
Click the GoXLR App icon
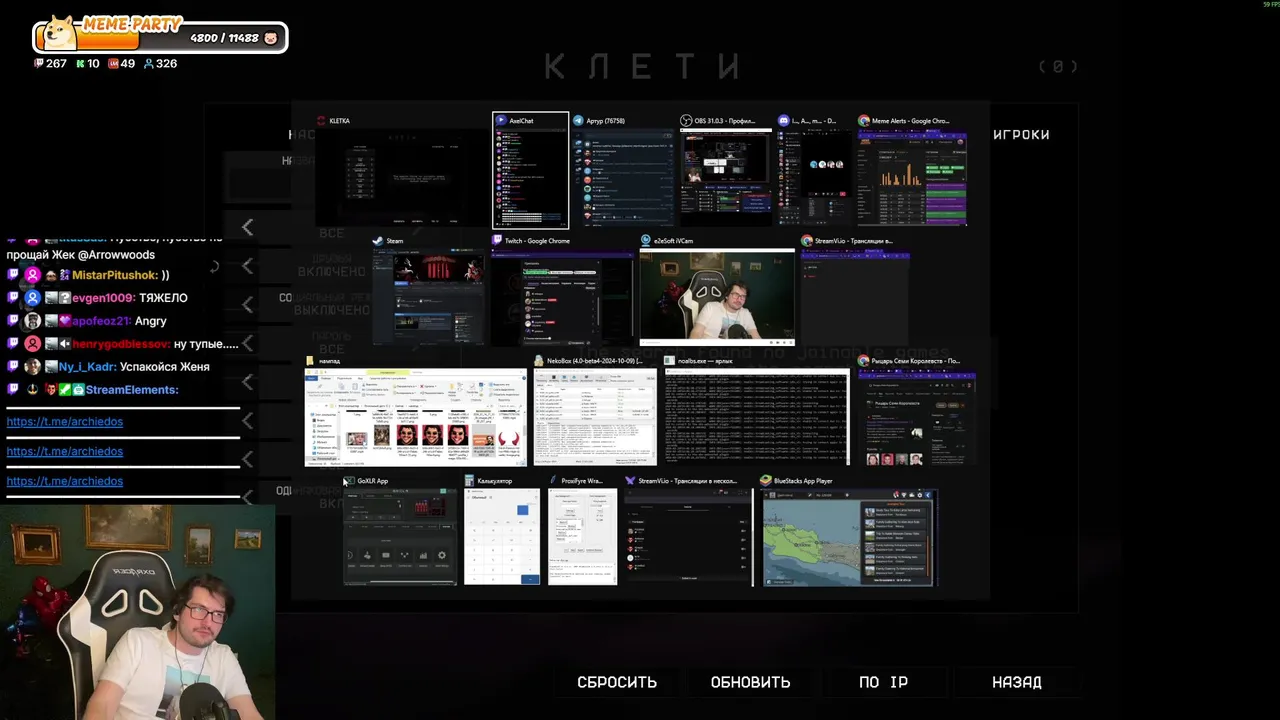point(349,481)
